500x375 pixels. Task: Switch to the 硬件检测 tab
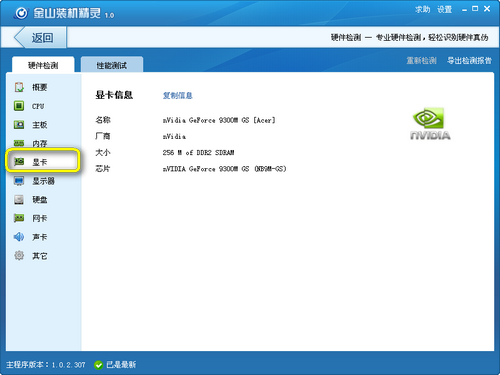click(x=43, y=65)
